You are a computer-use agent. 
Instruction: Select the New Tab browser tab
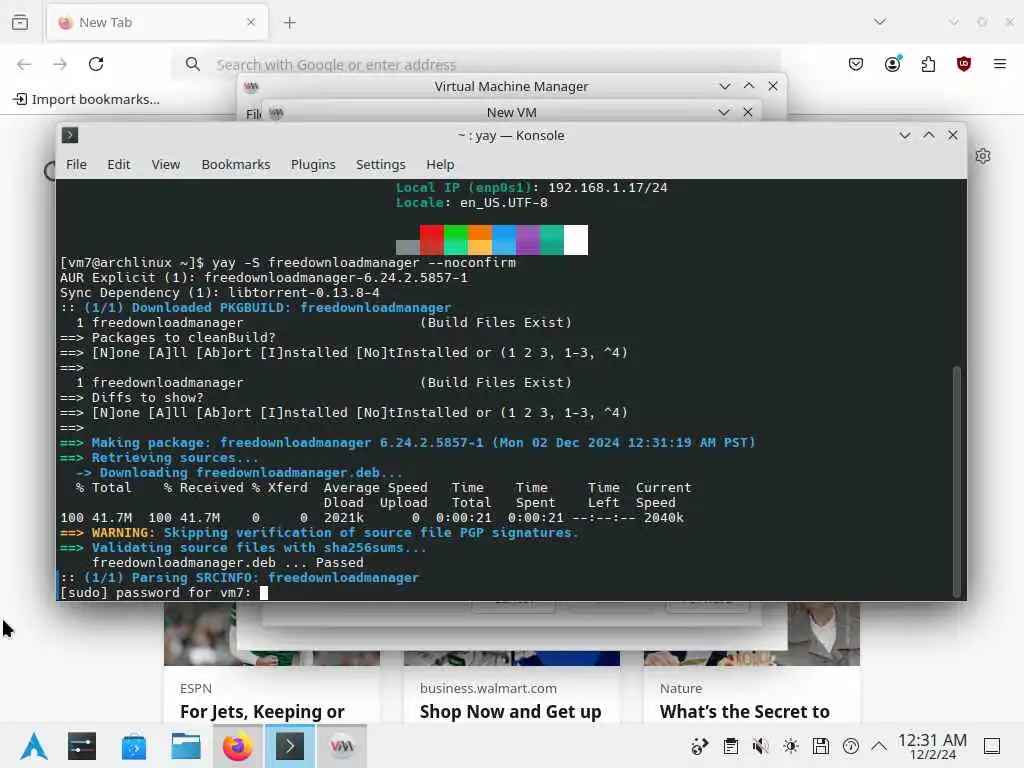pyautogui.click(x=157, y=22)
